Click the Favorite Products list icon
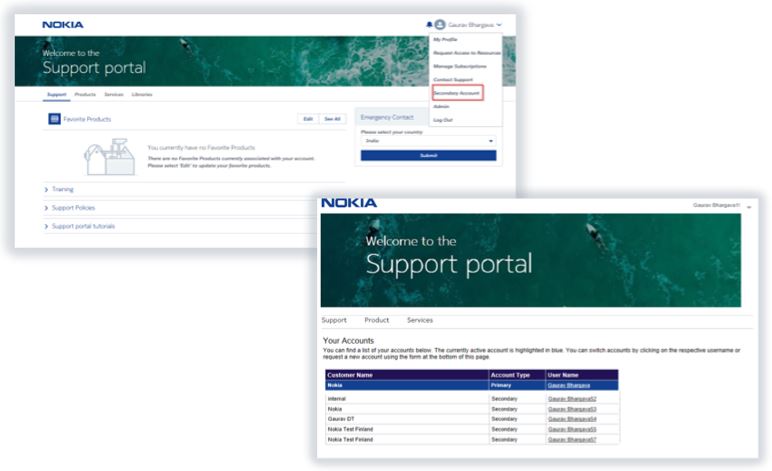 pyautogui.click(x=54, y=119)
